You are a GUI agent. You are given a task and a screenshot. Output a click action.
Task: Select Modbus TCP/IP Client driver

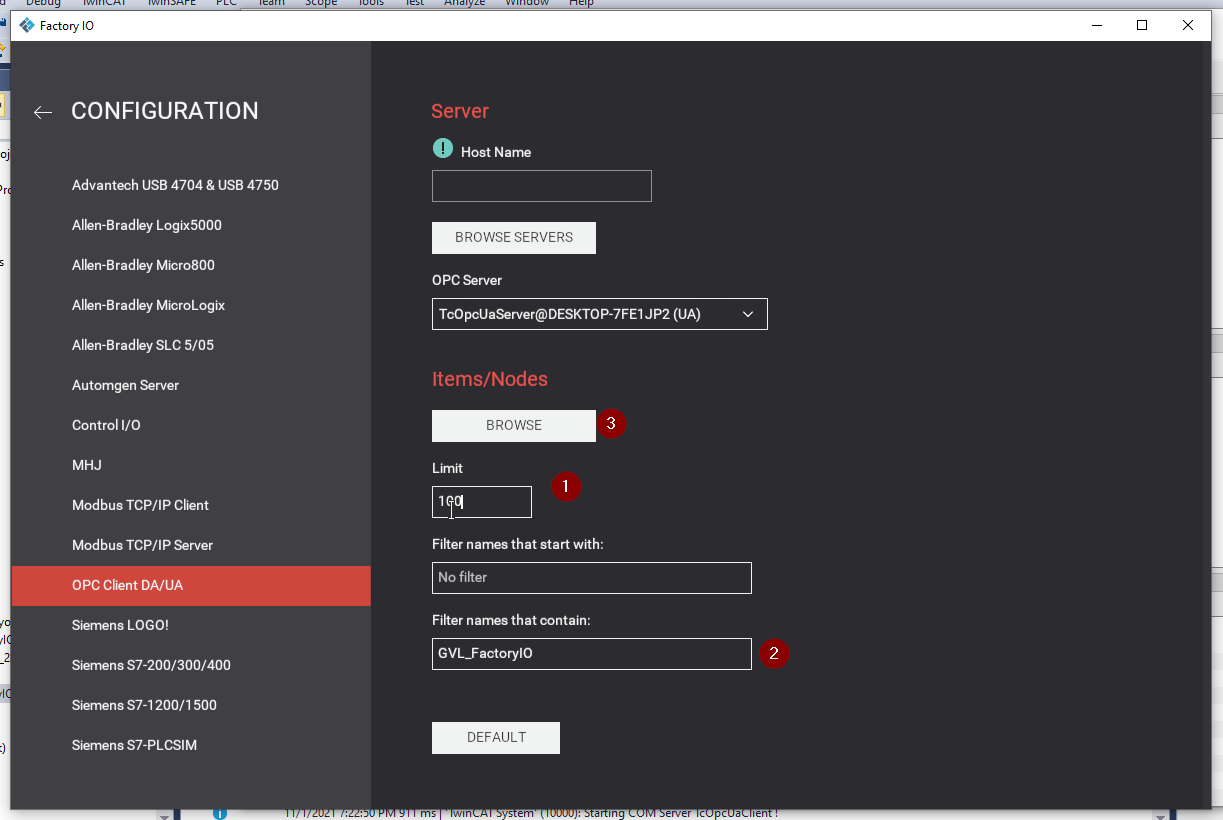191,505
